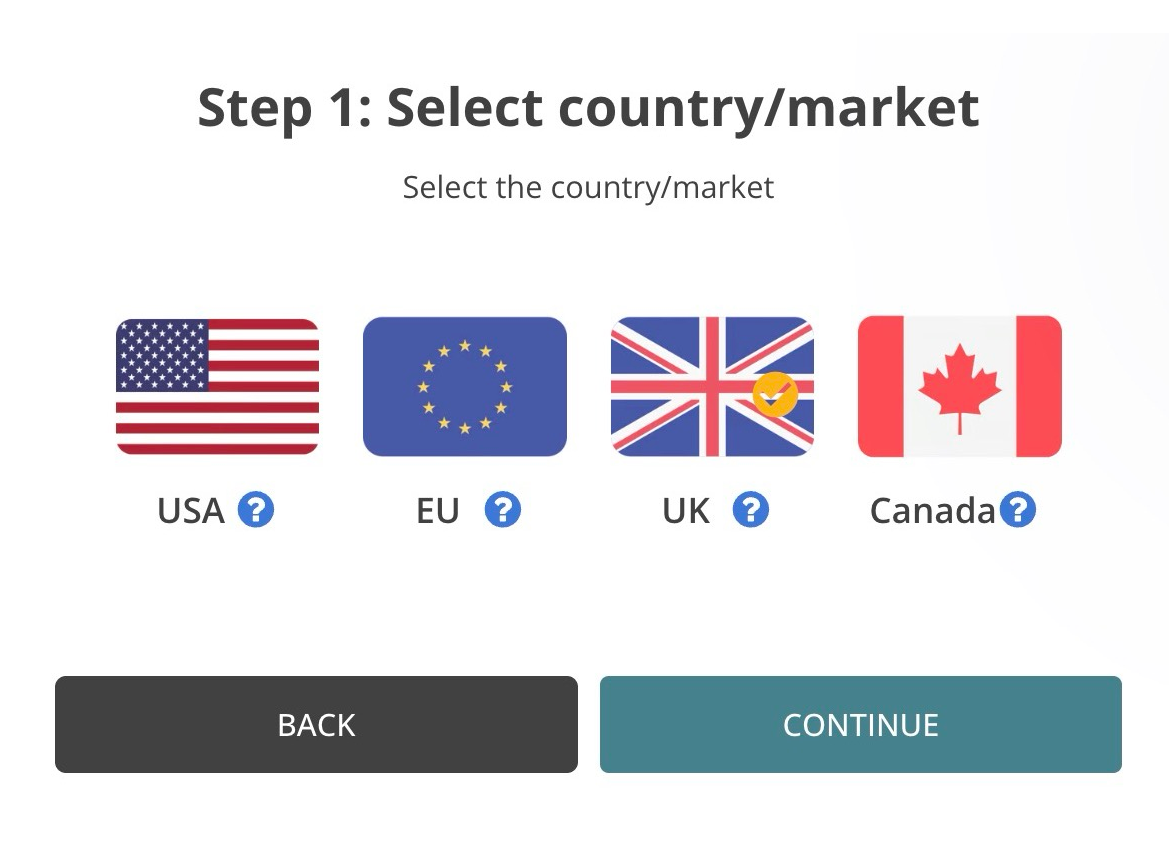Click the USA text label
Viewport: 1169px width, 866px height.
[191, 511]
